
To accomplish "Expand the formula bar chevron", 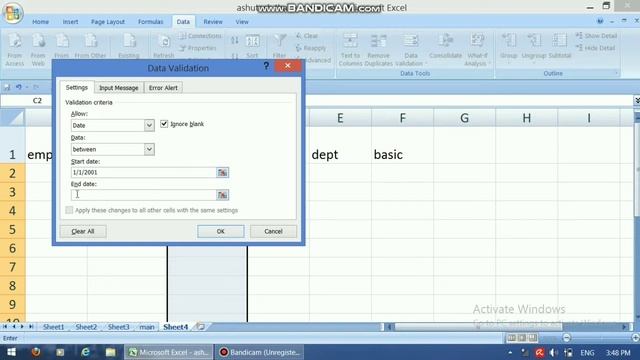I will (636, 100).
